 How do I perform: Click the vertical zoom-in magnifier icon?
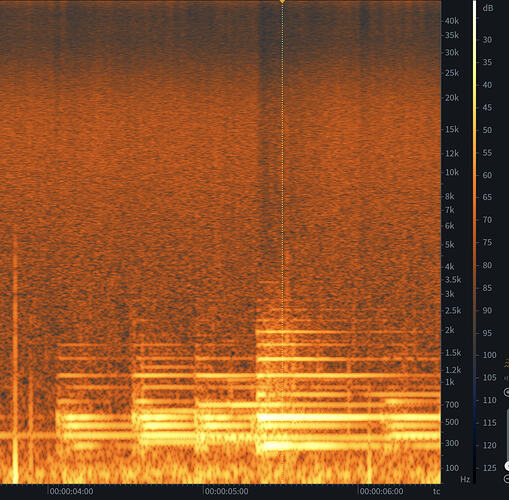[507, 392]
